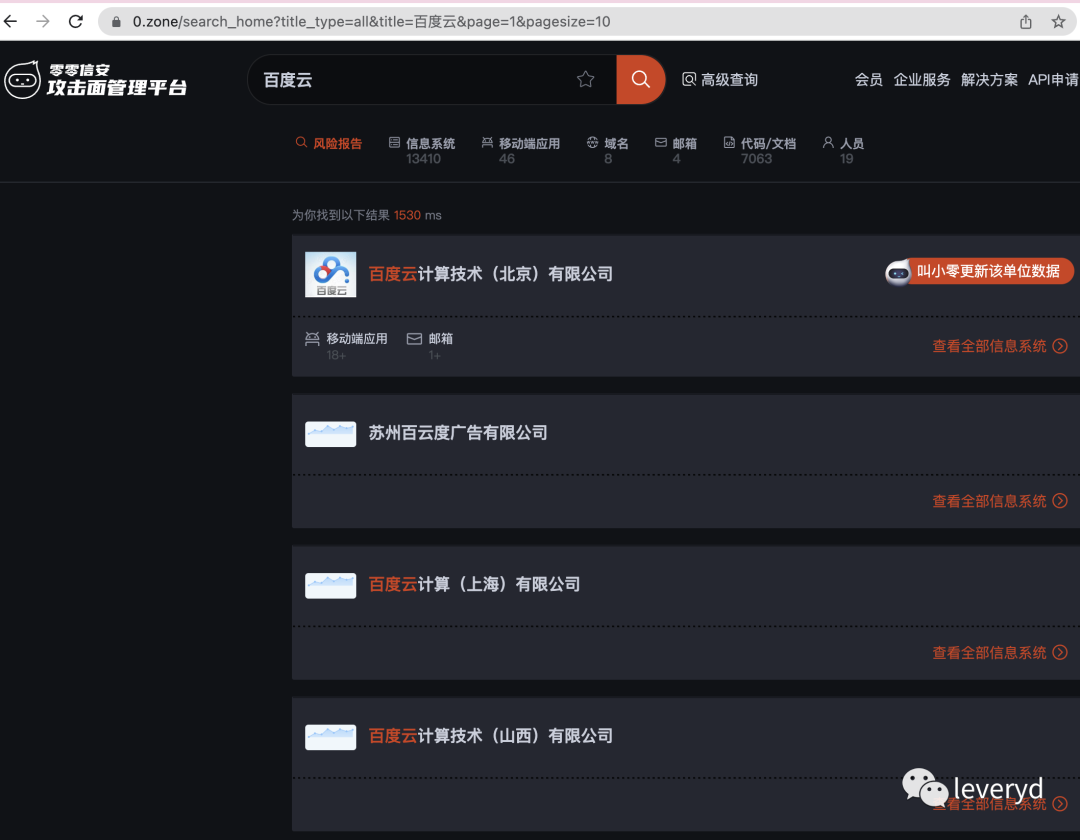
Task: Switch to the 移动端应用 tab in the top bar
Action: 521,150
